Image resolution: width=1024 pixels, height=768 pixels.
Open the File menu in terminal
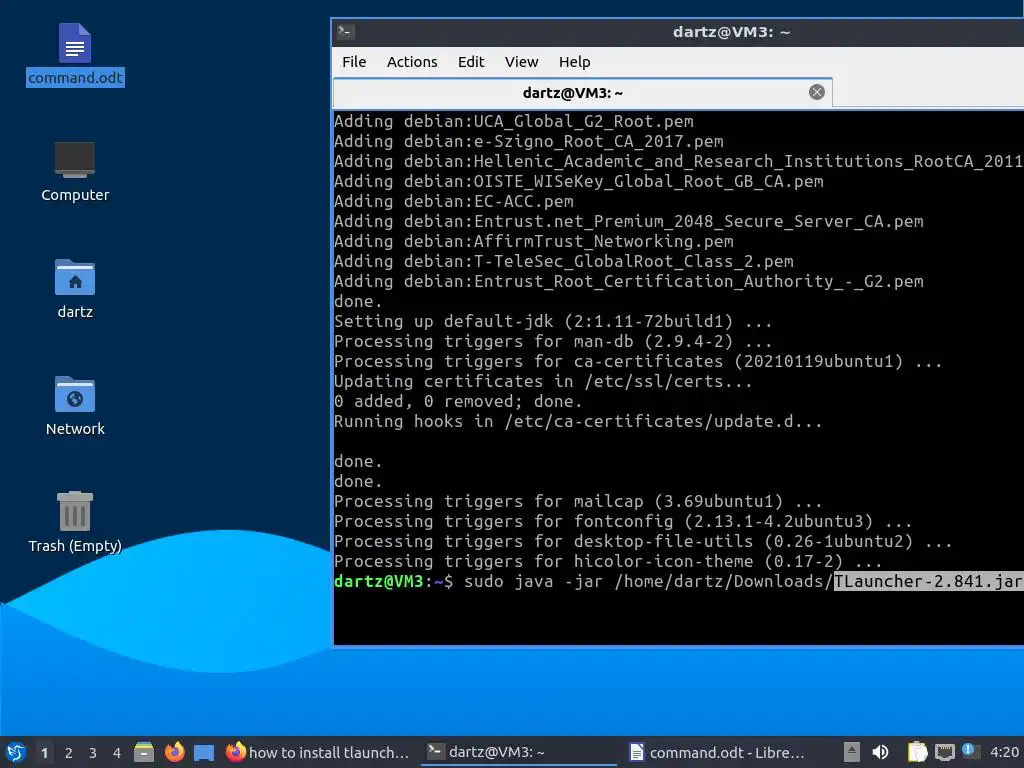pyautogui.click(x=354, y=62)
